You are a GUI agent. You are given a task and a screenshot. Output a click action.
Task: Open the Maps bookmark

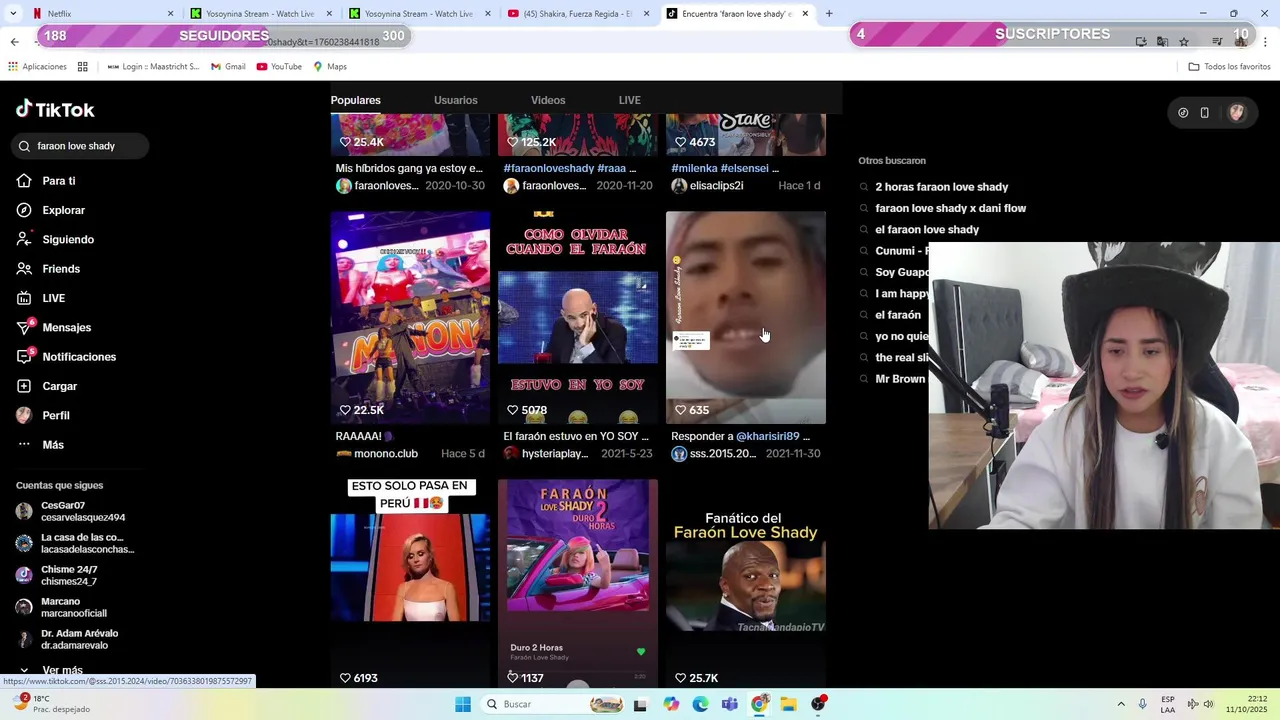click(x=330, y=67)
